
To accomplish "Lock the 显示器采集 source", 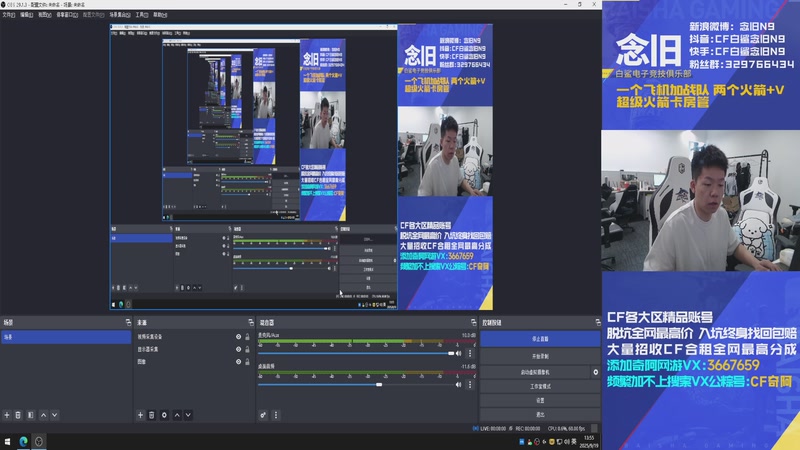I will click(247, 349).
